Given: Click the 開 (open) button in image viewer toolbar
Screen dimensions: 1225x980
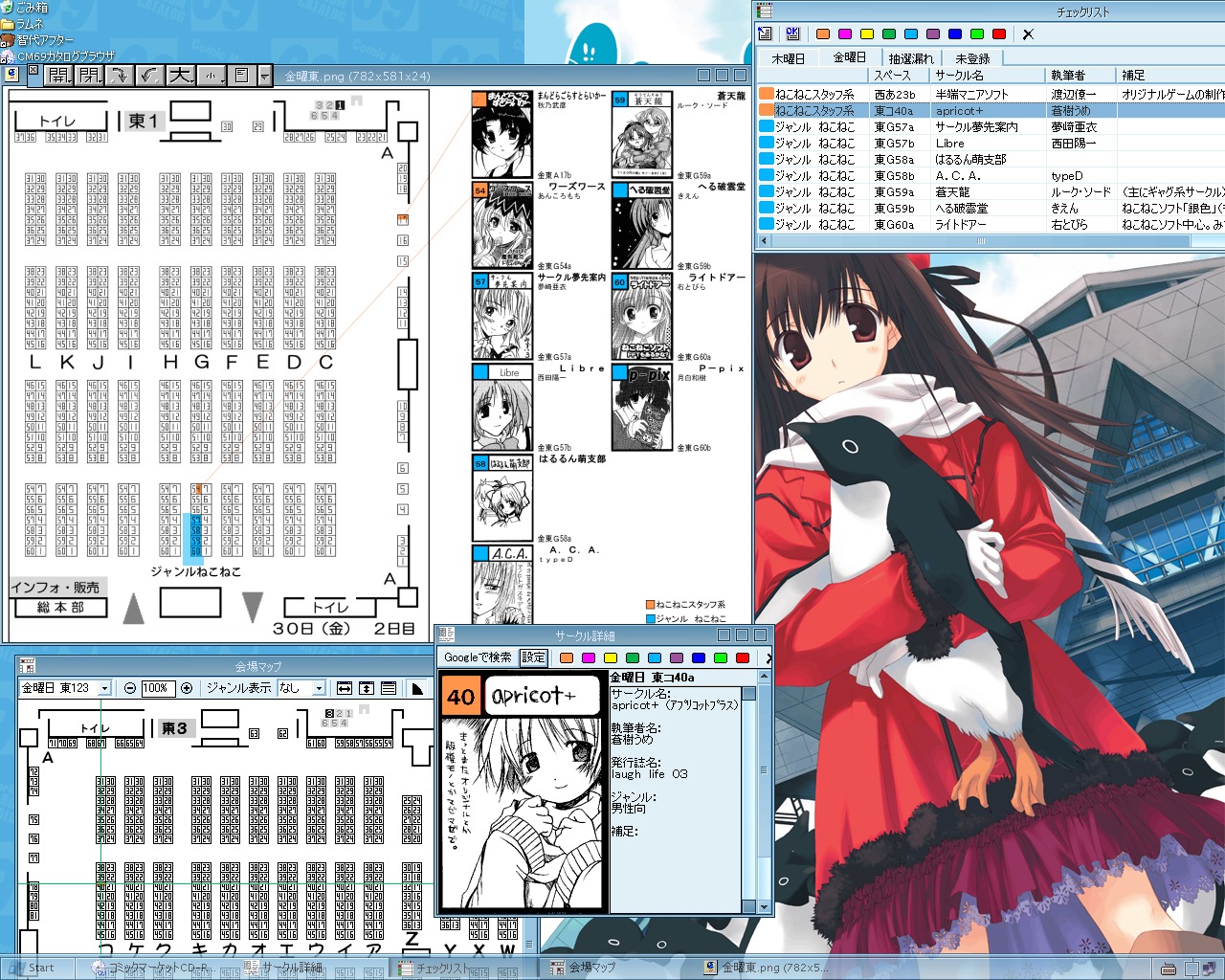Looking at the screenshot, I should [x=59, y=75].
